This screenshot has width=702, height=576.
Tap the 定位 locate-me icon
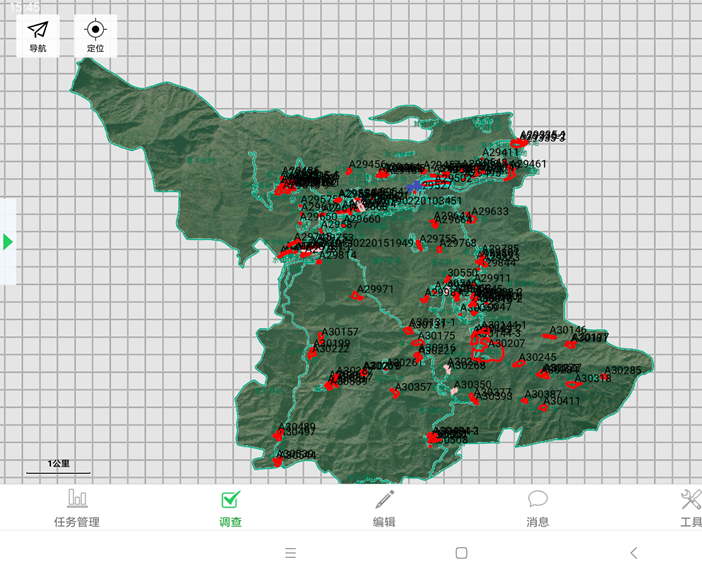pos(95,35)
